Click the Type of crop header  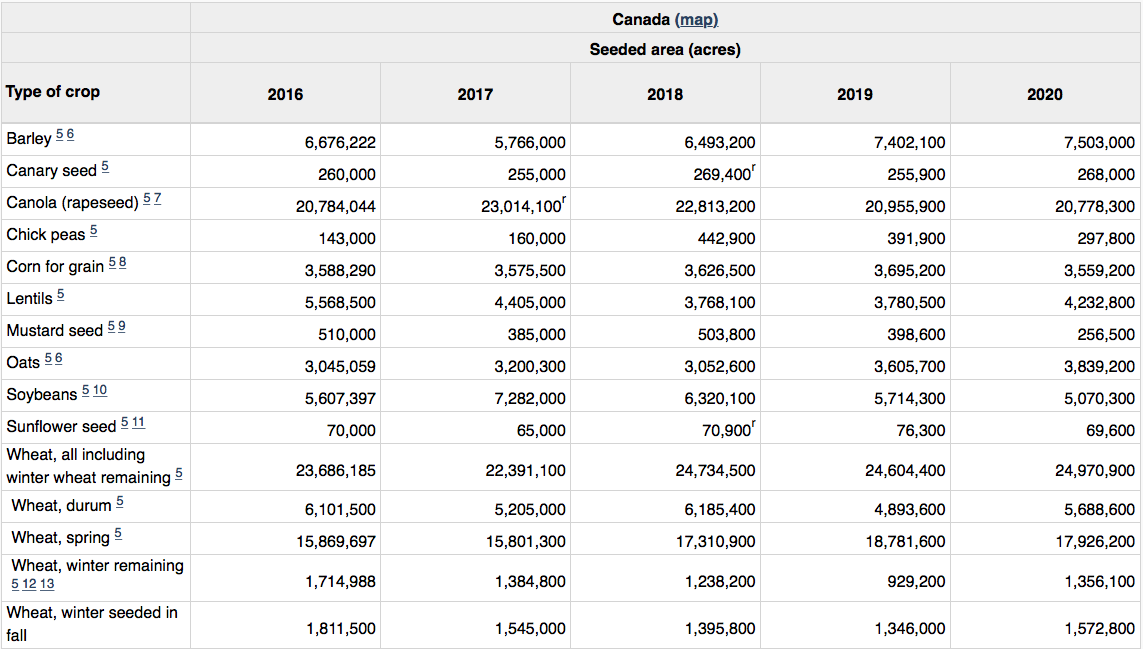point(52,92)
